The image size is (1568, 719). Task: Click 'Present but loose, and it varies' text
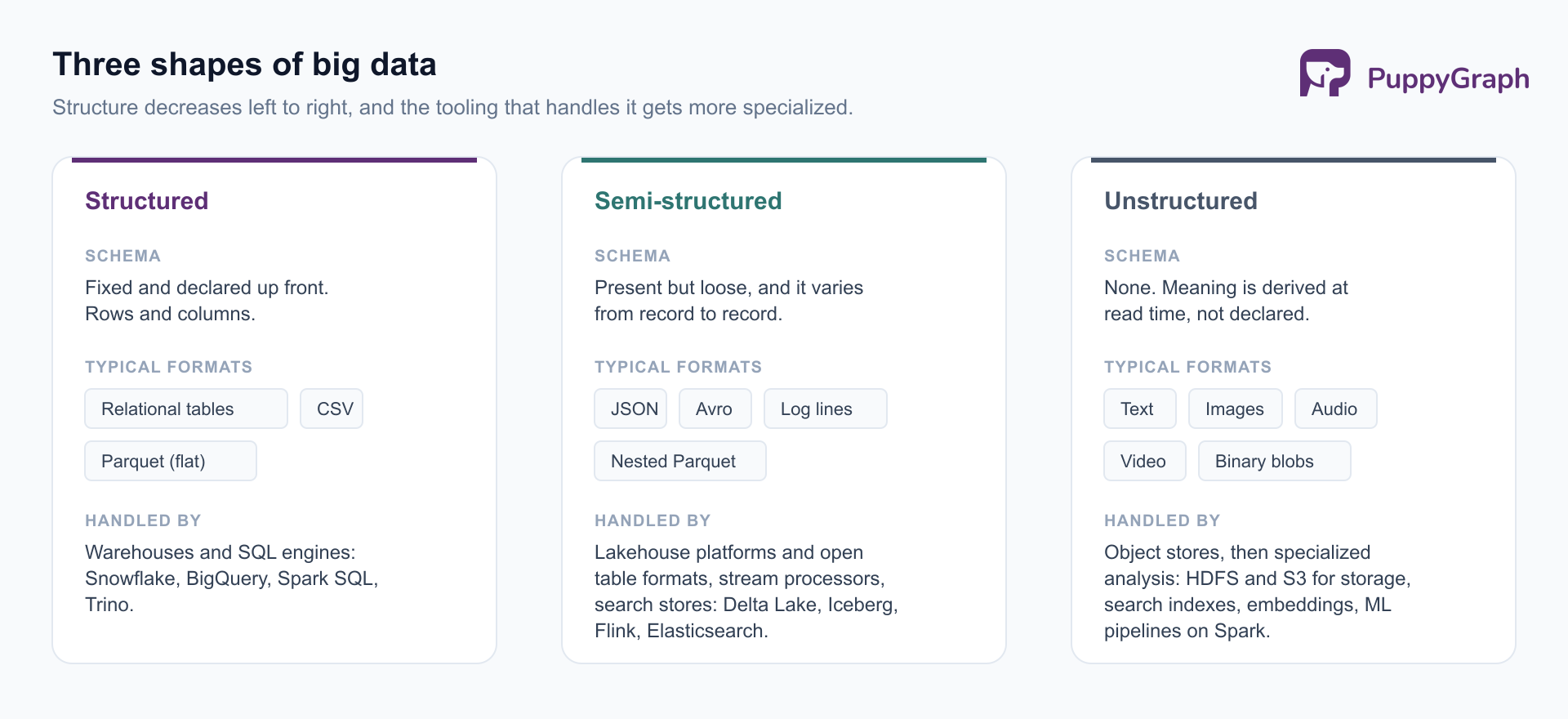[729, 288]
